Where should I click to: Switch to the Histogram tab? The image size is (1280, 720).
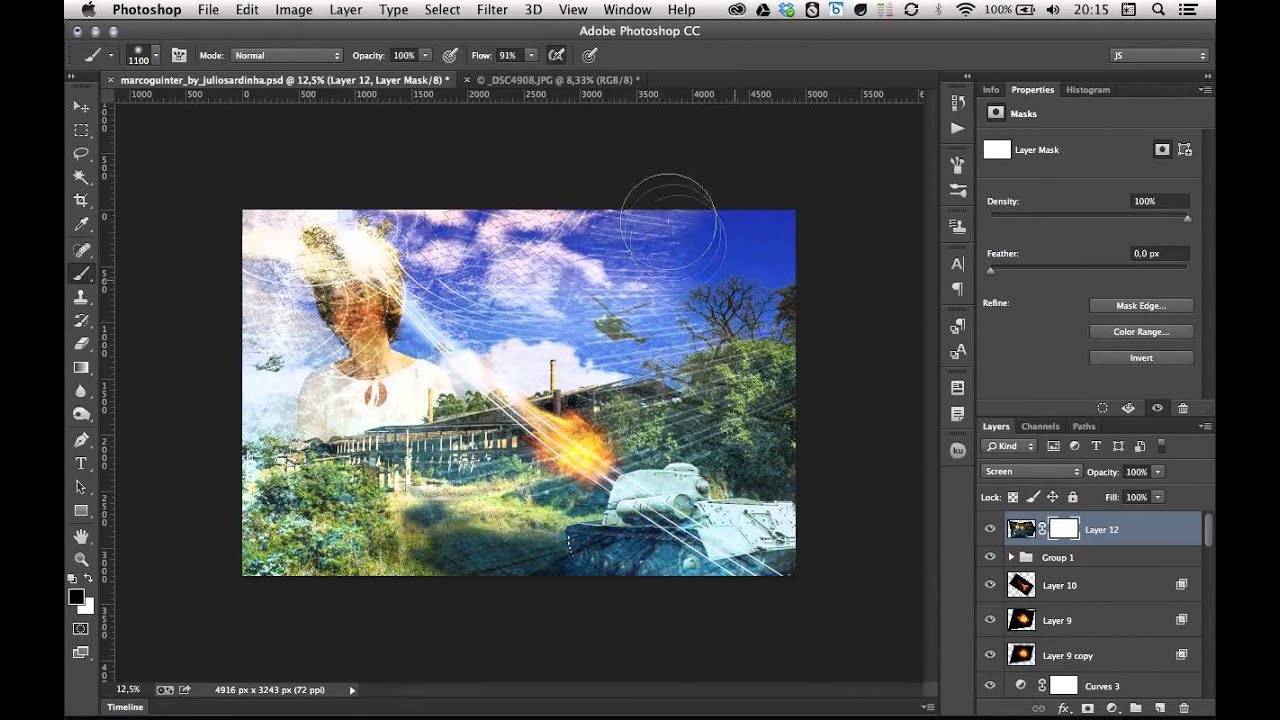[x=1088, y=89]
